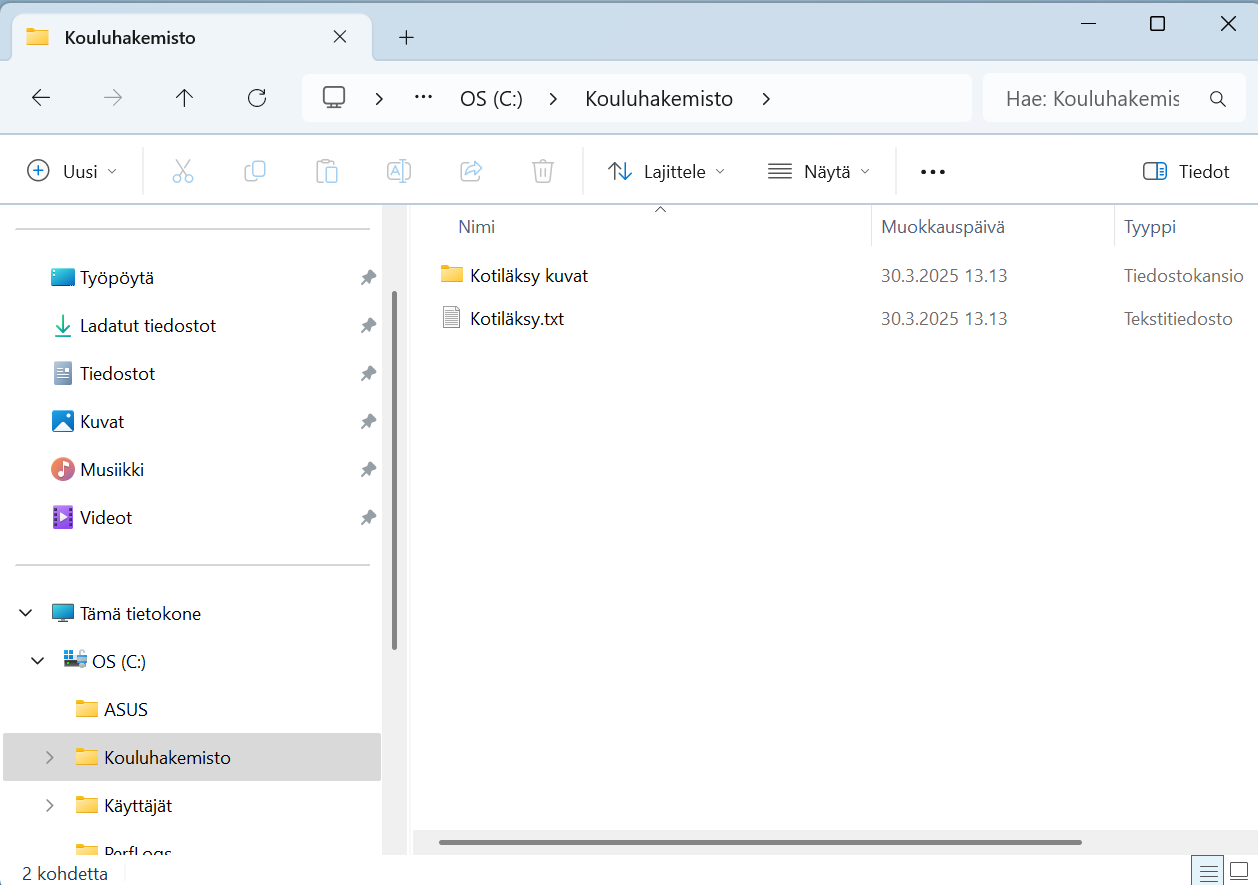
Task: Go up one folder level
Action: click(x=185, y=98)
